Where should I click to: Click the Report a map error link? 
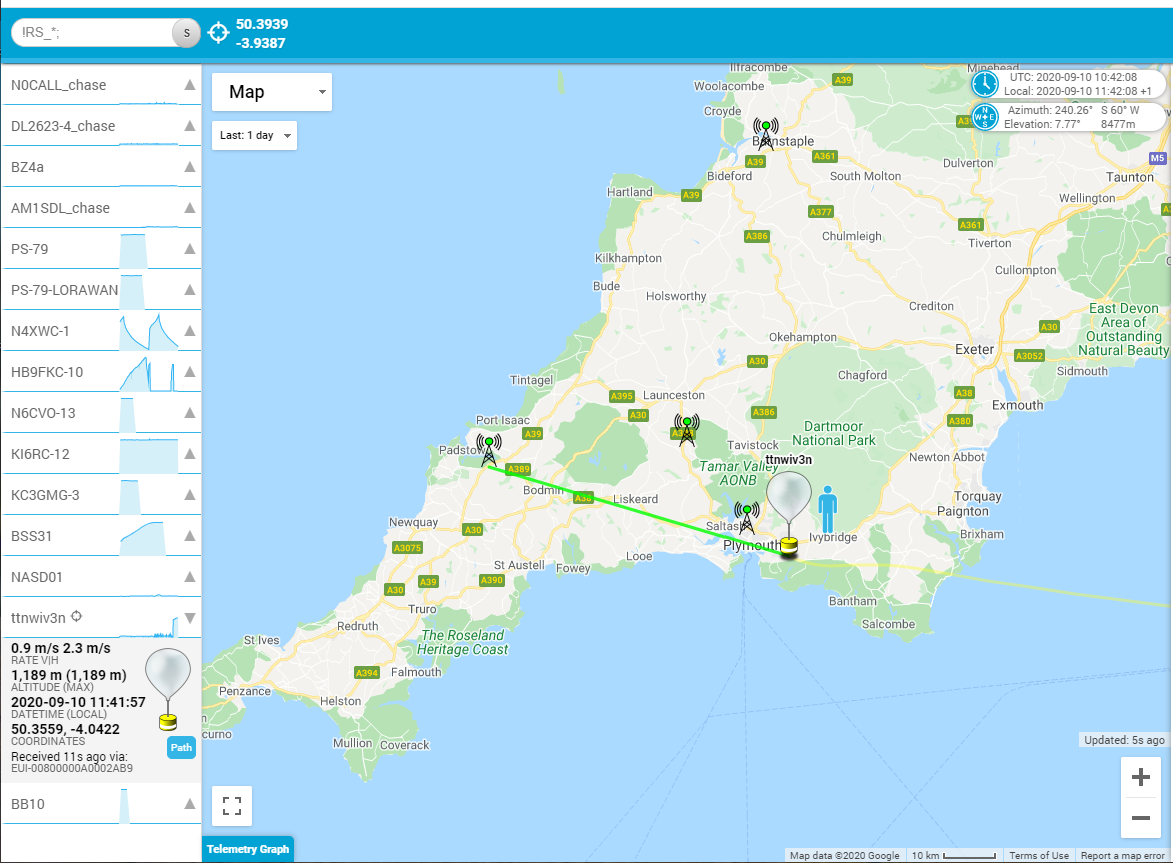pos(1122,856)
